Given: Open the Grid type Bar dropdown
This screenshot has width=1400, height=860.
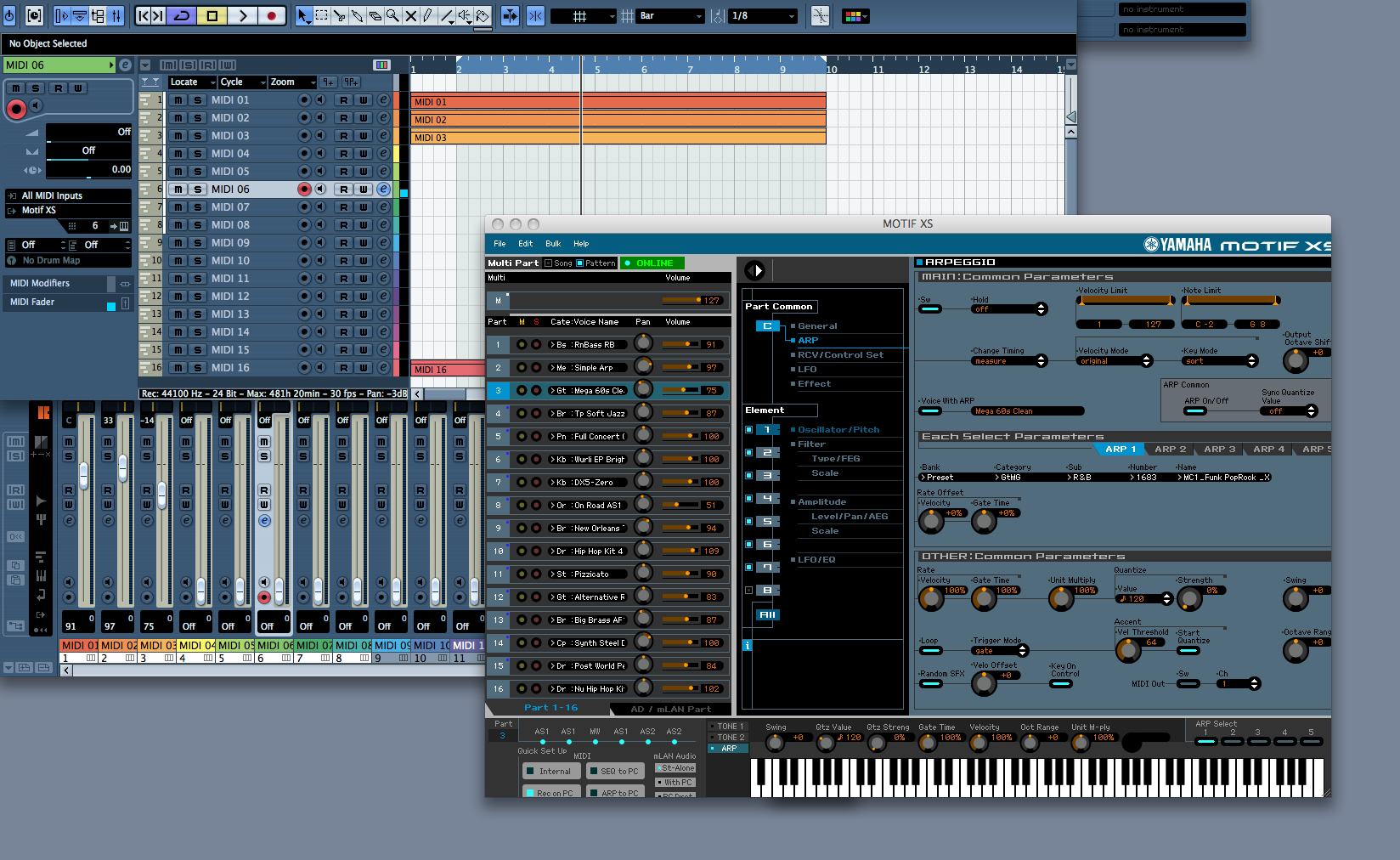Looking at the screenshot, I should pyautogui.click(x=671, y=16).
